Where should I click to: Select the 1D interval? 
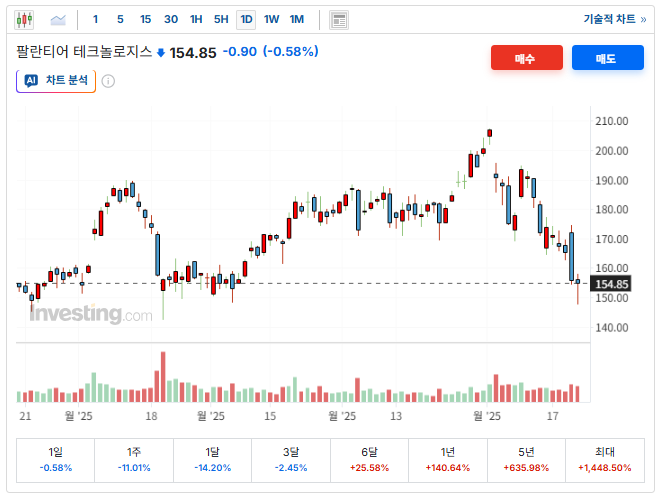(246, 19)
